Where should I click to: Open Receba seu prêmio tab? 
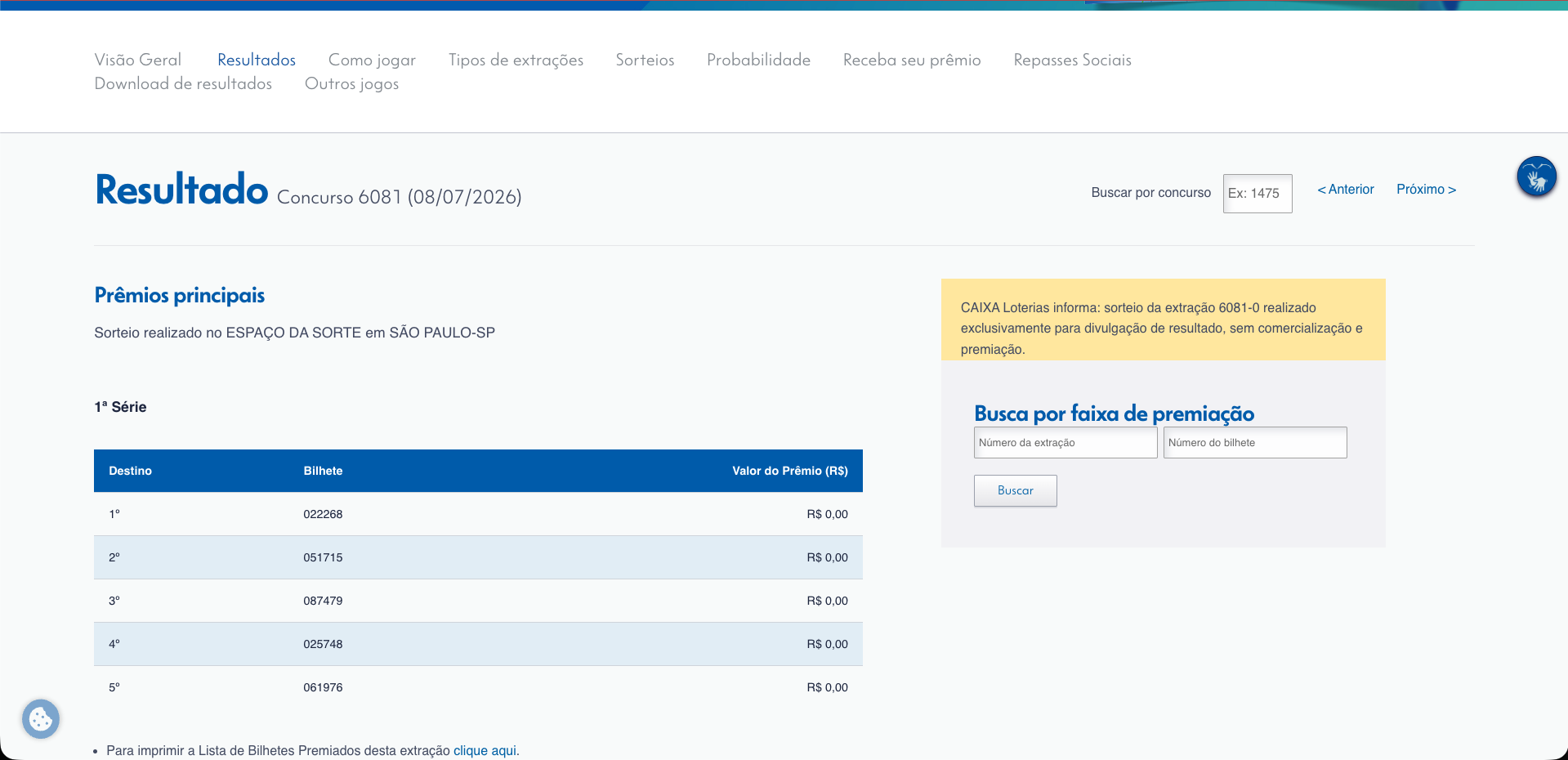point(912,60)
